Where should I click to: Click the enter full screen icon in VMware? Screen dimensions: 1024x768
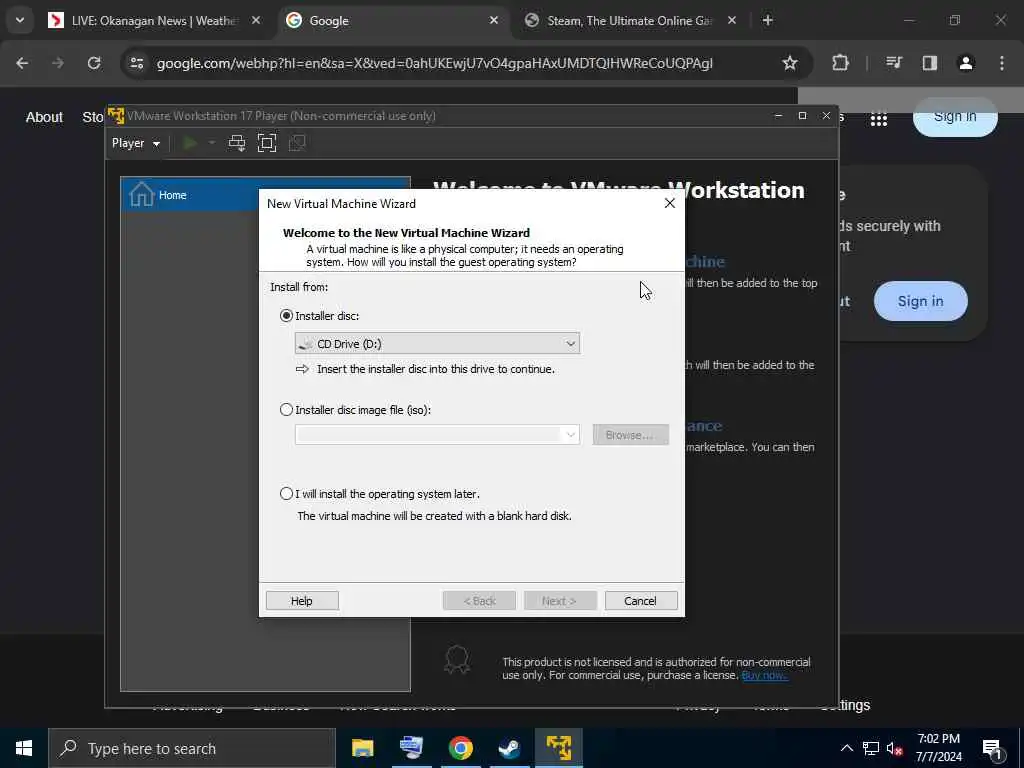pos(266,143)
